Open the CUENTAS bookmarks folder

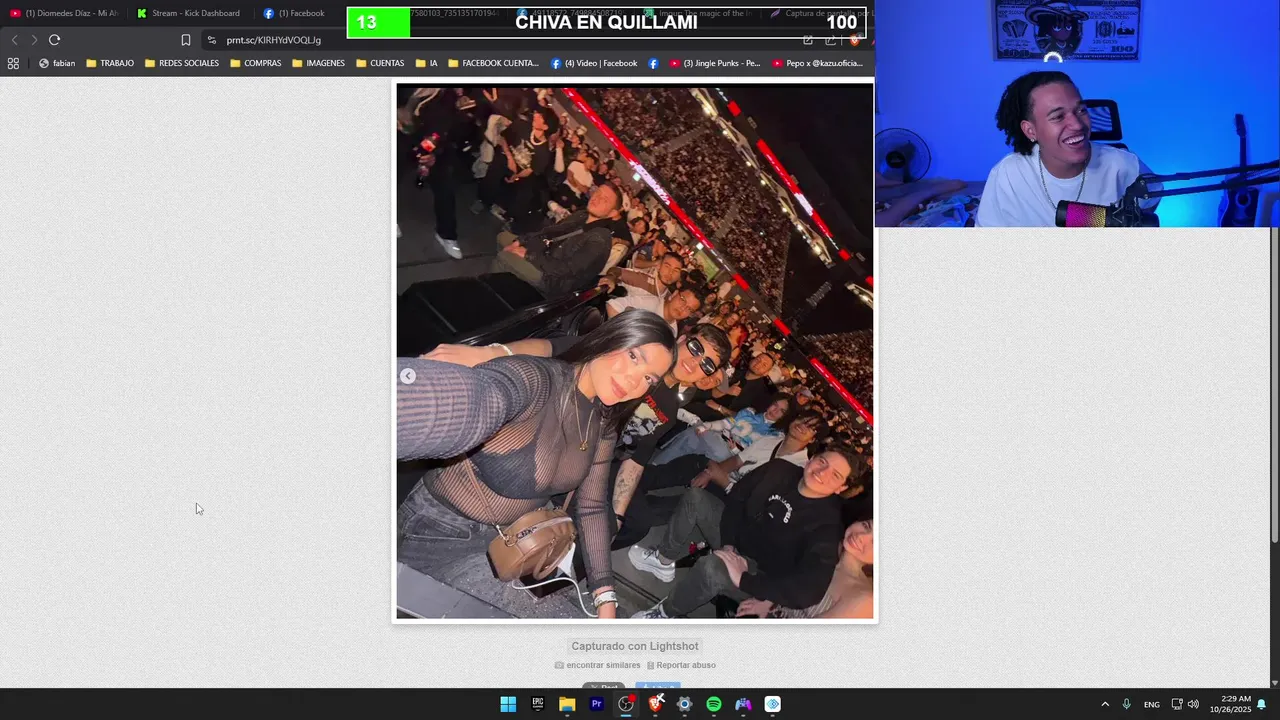pos(380,63)
